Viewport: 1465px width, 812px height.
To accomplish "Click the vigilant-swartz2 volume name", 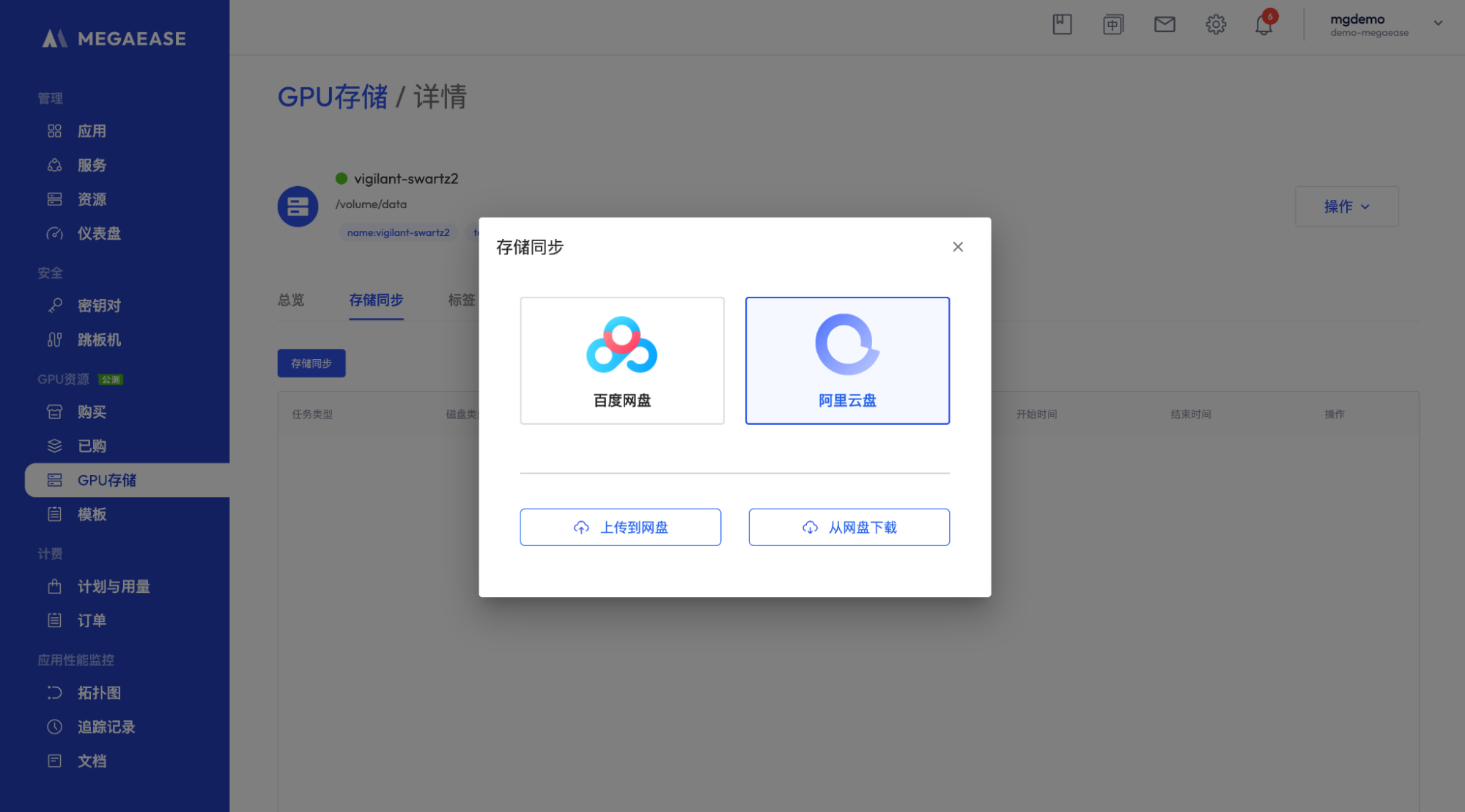I will 406,179.
